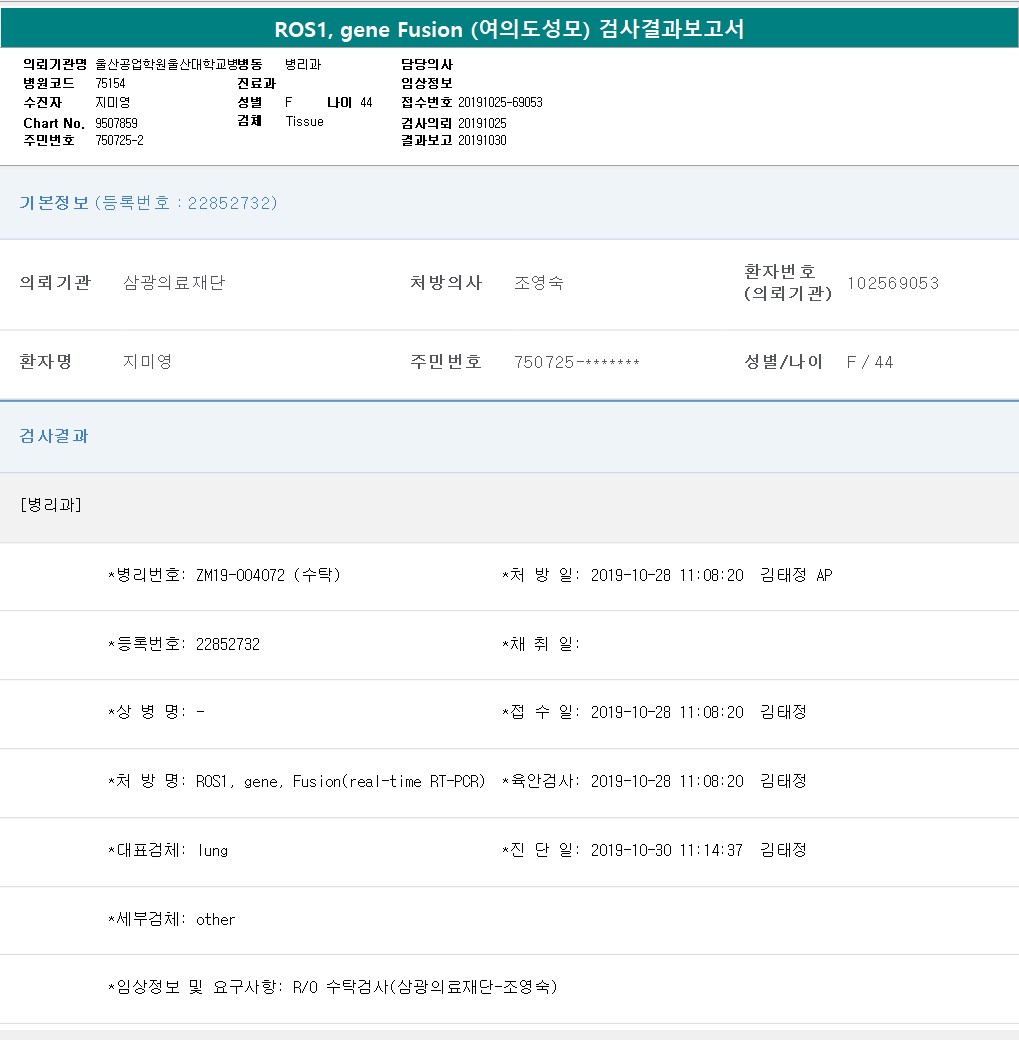Image resolution: width=1019 pixels, height=1040 pixels.
Task: Click gender/age value 'F / 44'
Action: click(870, 362)
